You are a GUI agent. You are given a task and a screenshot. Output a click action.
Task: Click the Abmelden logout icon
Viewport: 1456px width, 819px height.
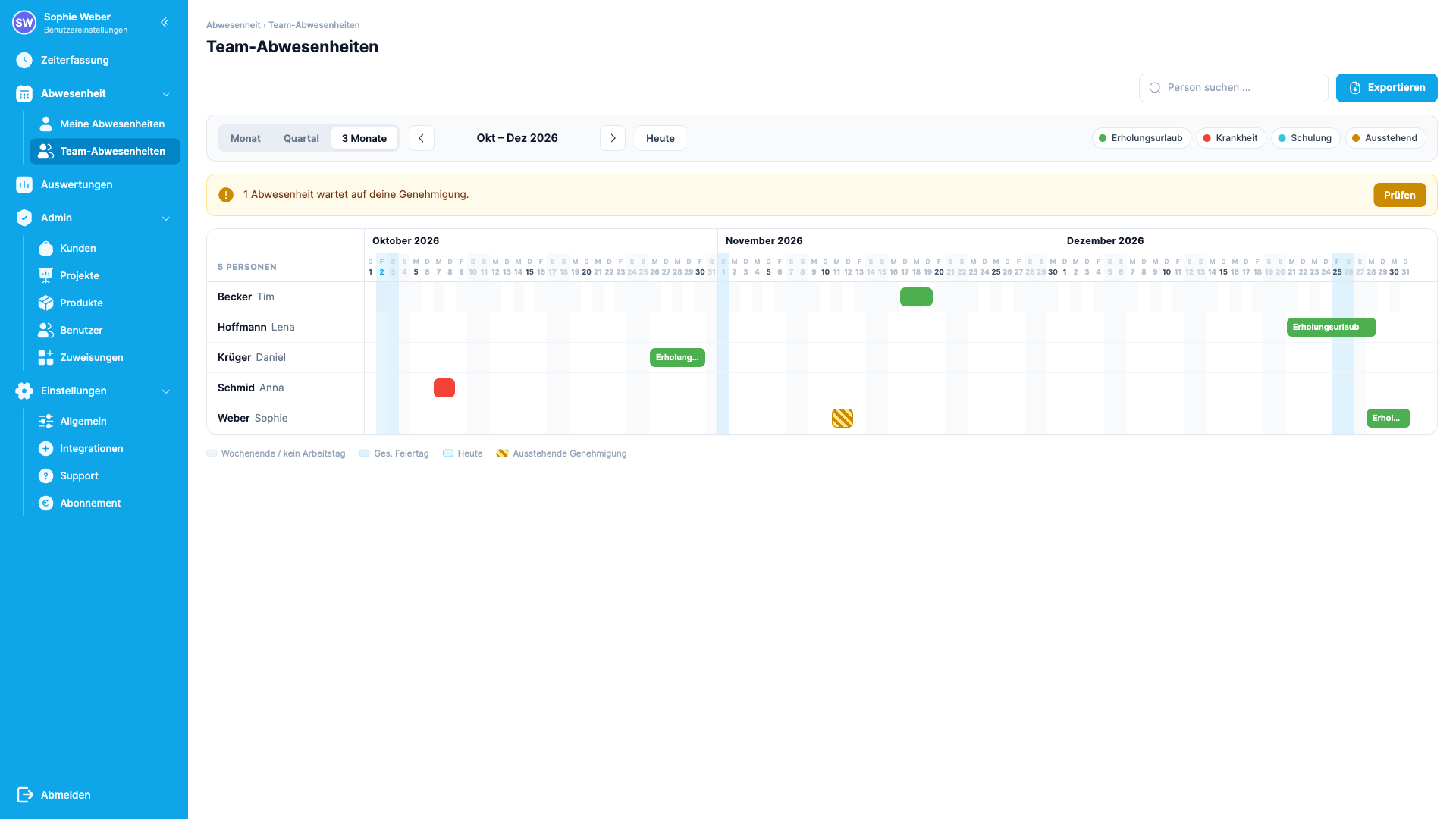25,795
